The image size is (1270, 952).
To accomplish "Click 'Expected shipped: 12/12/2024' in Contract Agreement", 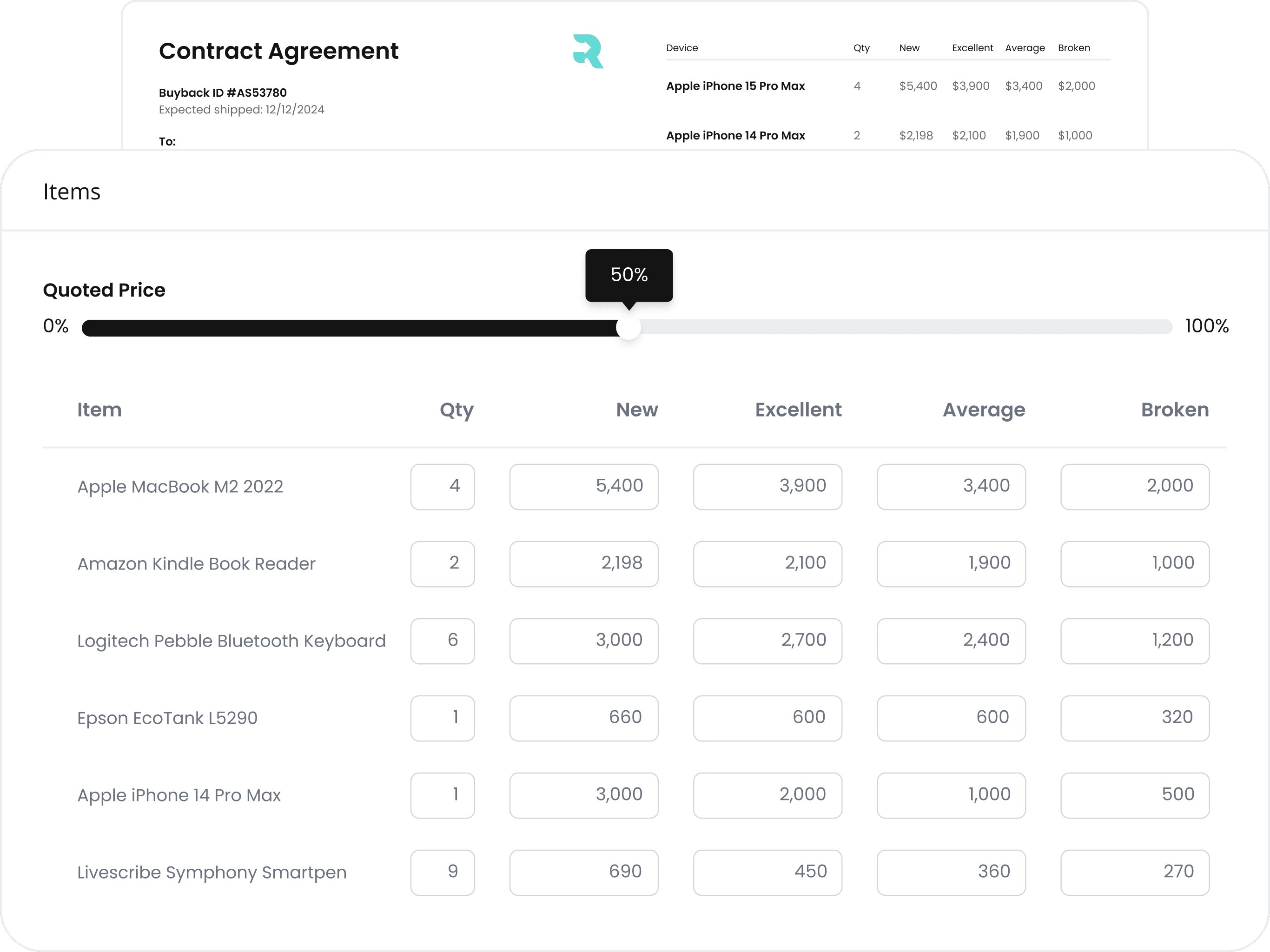I will (x=242, y=110).
